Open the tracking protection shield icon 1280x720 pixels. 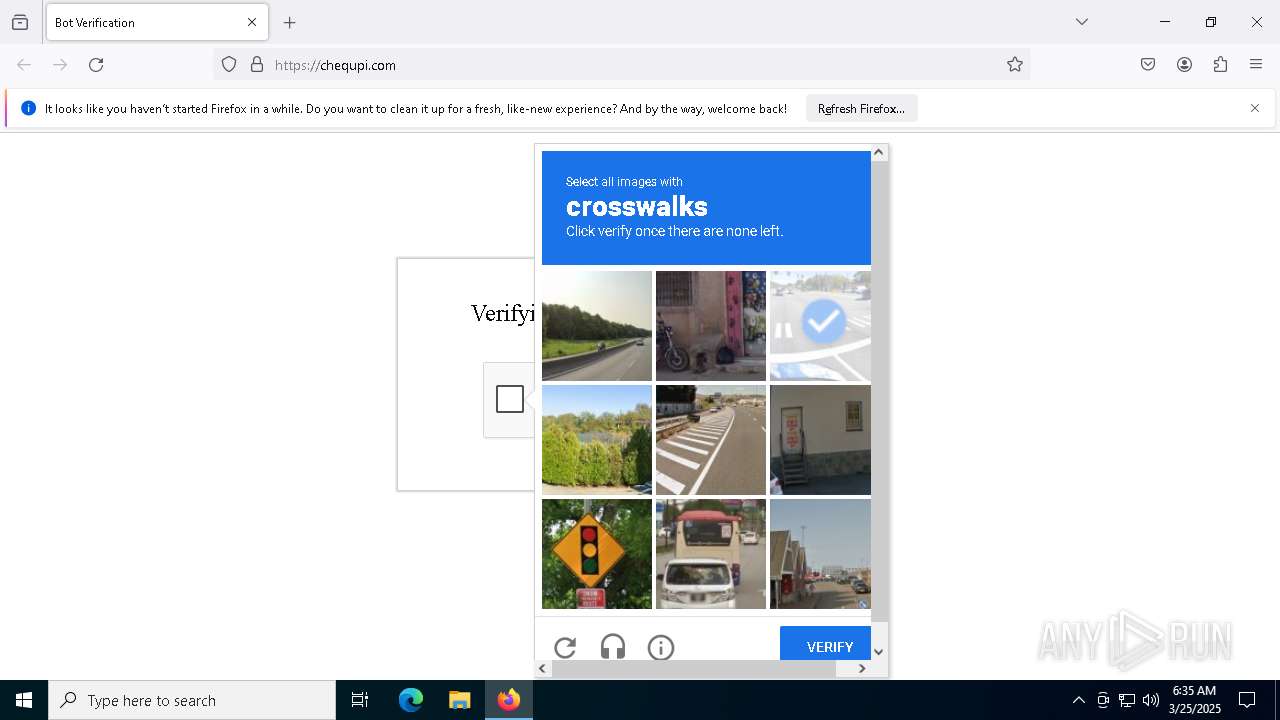click(229, 65)
